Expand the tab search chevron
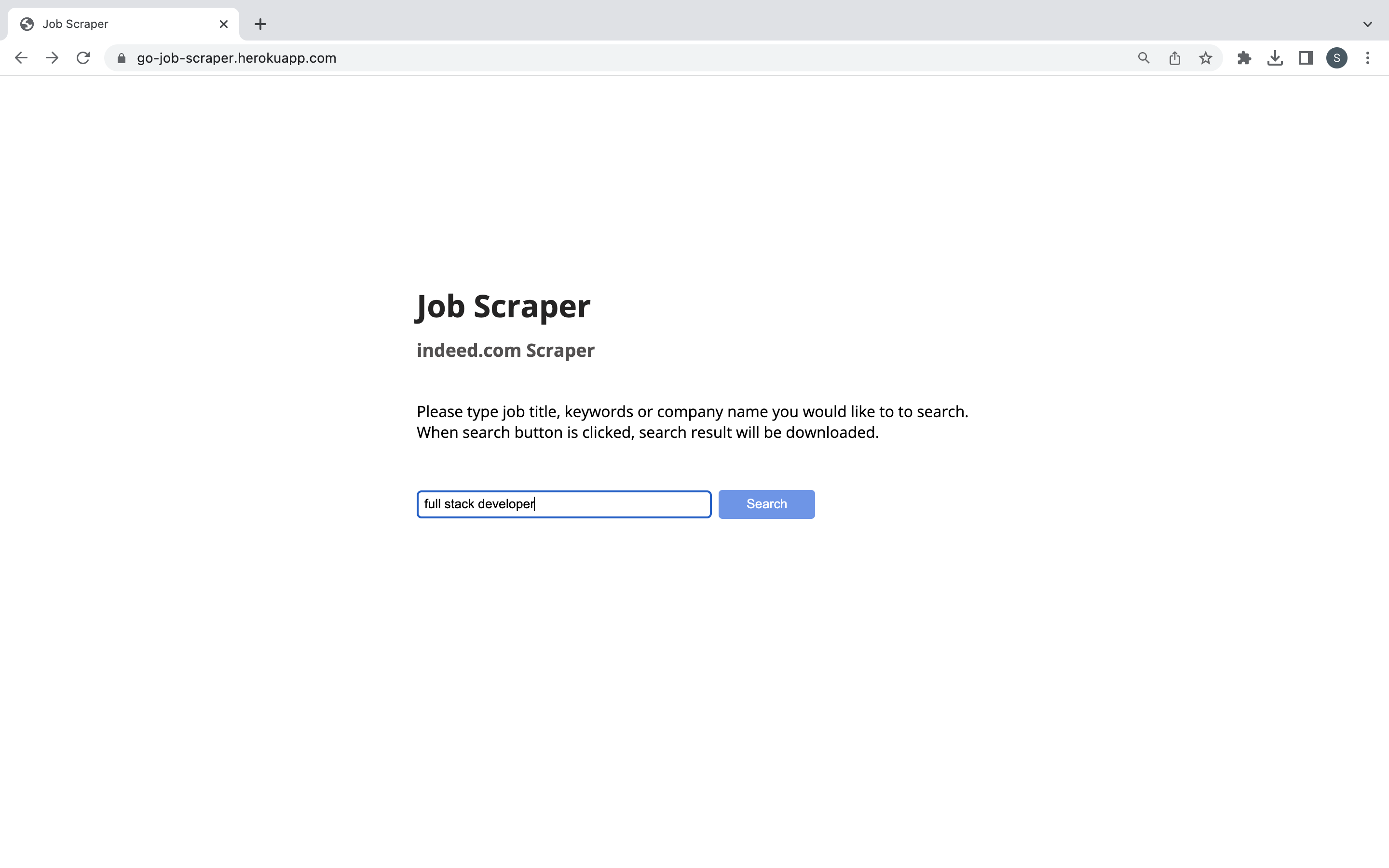The height and width of the screenshot is (868, 1389). pos(1368,24)
